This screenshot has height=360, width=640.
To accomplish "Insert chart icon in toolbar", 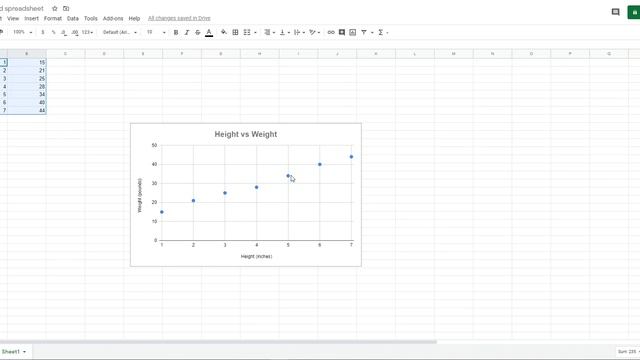I will pos(353,32).
